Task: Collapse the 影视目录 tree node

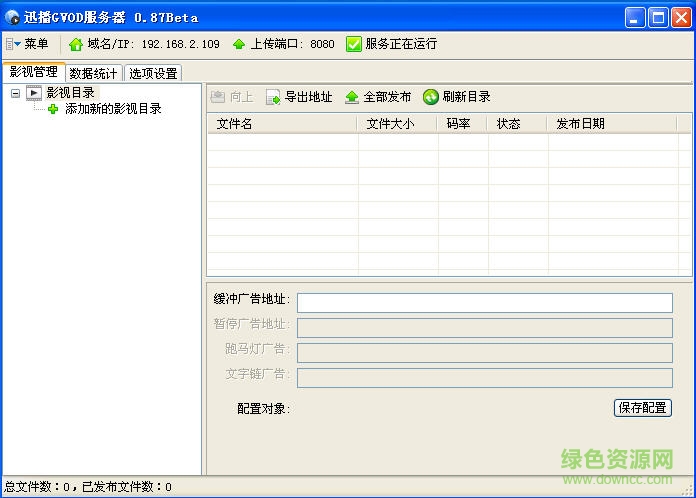Action: pyautogui.click(x=15, y=93)
